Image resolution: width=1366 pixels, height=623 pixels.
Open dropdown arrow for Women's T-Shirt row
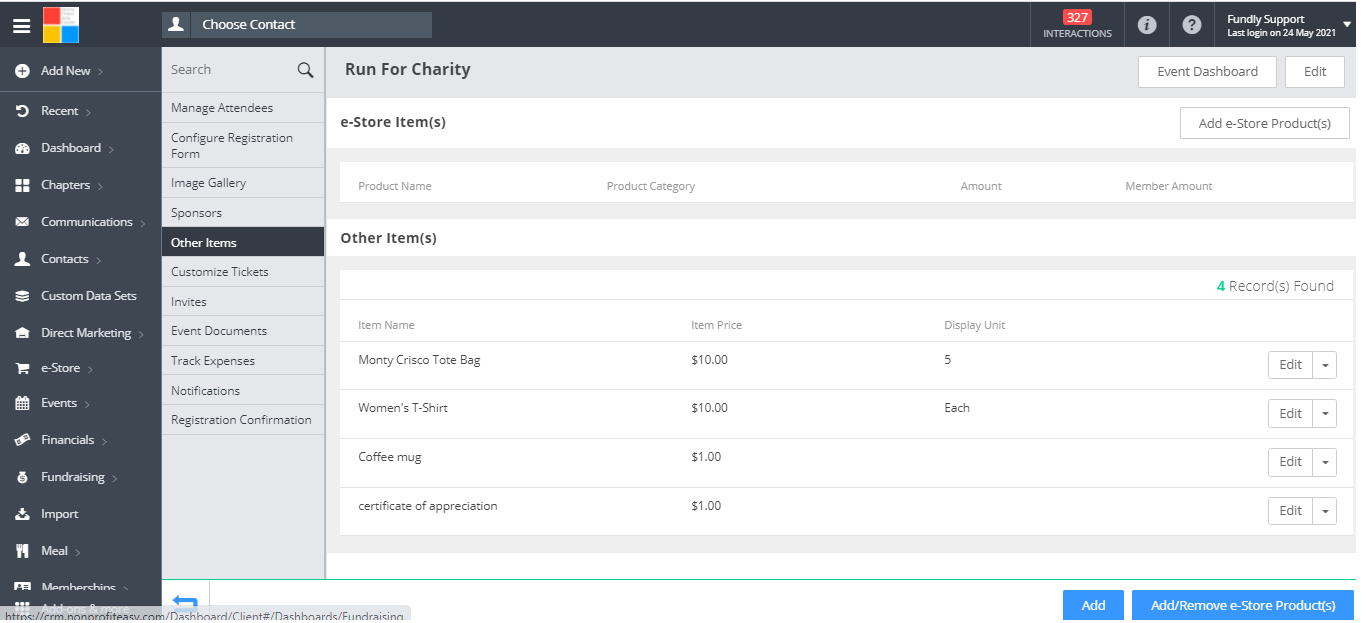[1325, 414]
